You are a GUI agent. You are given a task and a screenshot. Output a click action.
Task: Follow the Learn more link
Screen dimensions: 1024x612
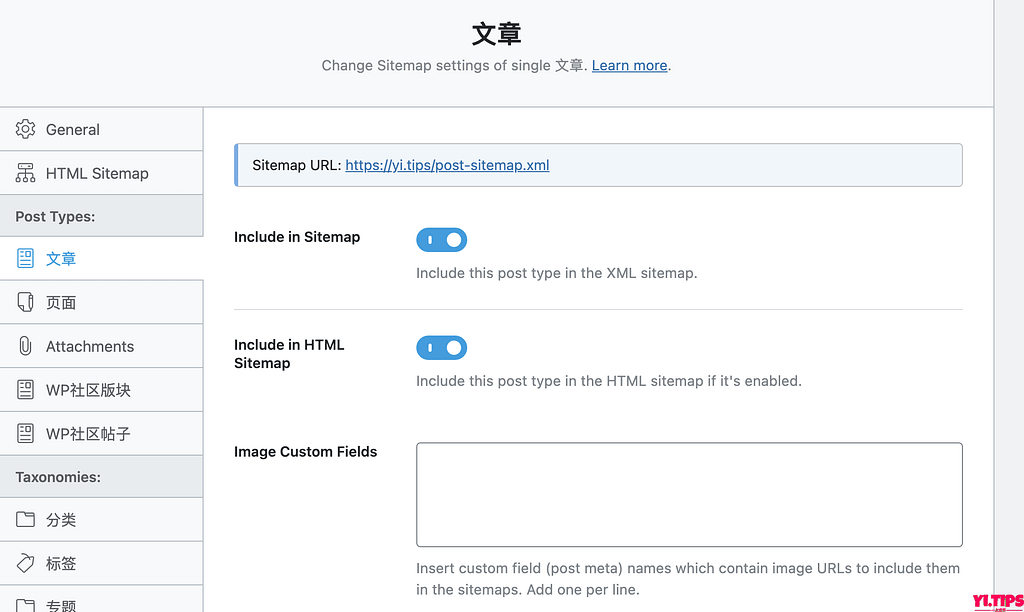click(629, 65)
